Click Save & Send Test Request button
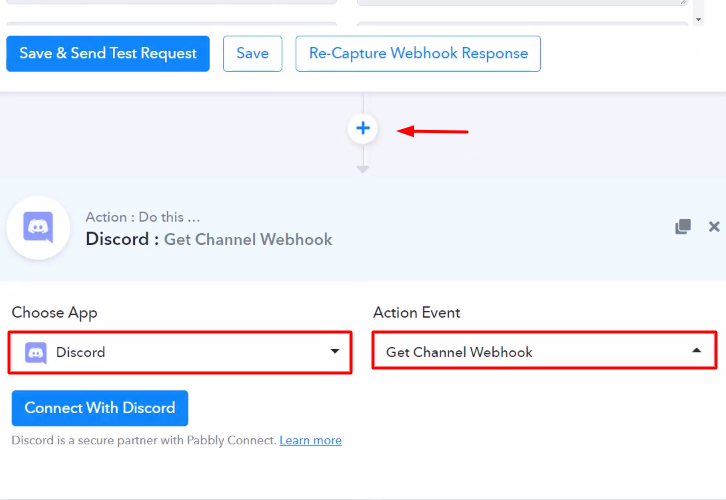The width and height of the screenshot is (726, 500). (108, 54)
